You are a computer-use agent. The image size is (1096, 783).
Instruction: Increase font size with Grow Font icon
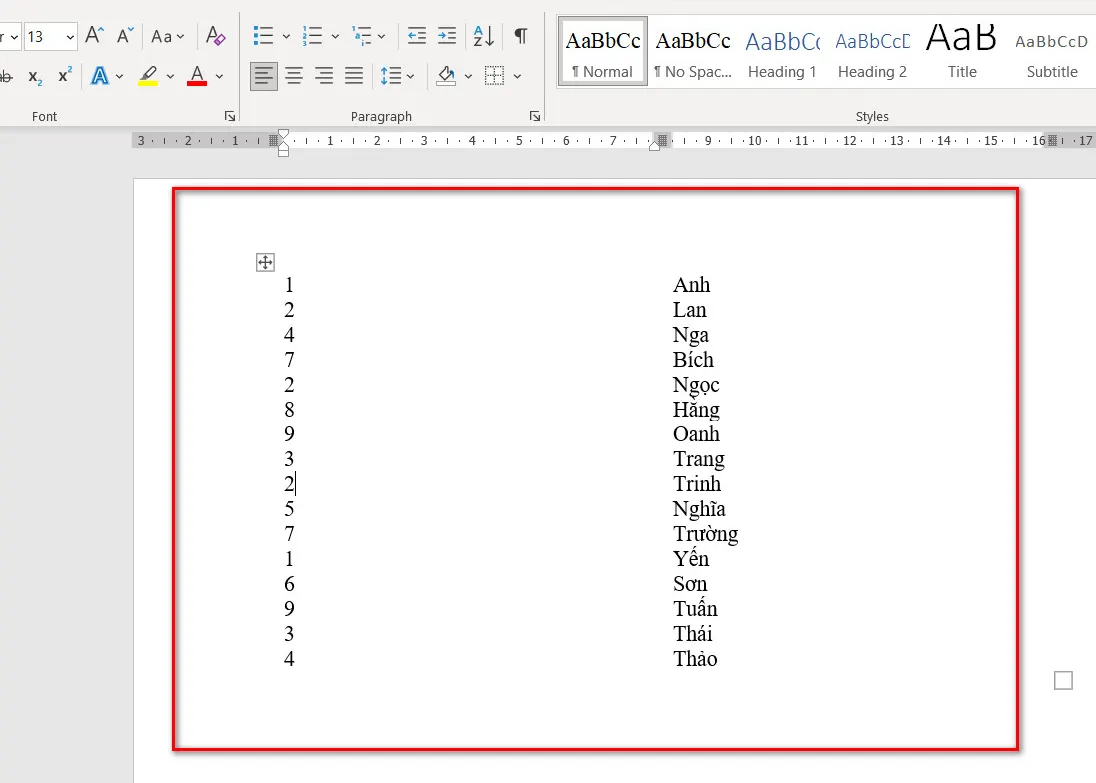coord(94,36)
